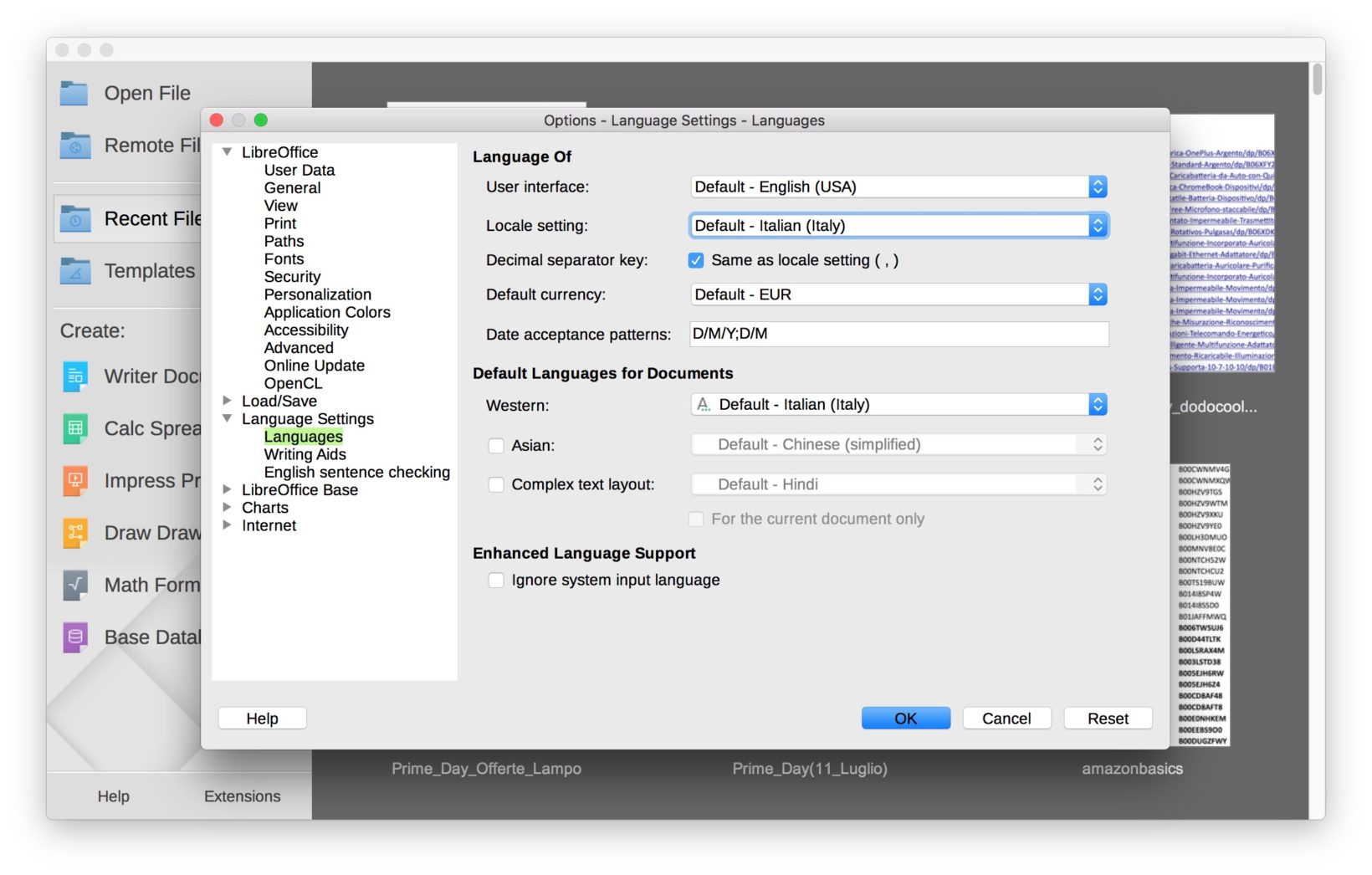The image size is (1372, 875).
Task: Open the User interface language dropdown
Action: 899,187
